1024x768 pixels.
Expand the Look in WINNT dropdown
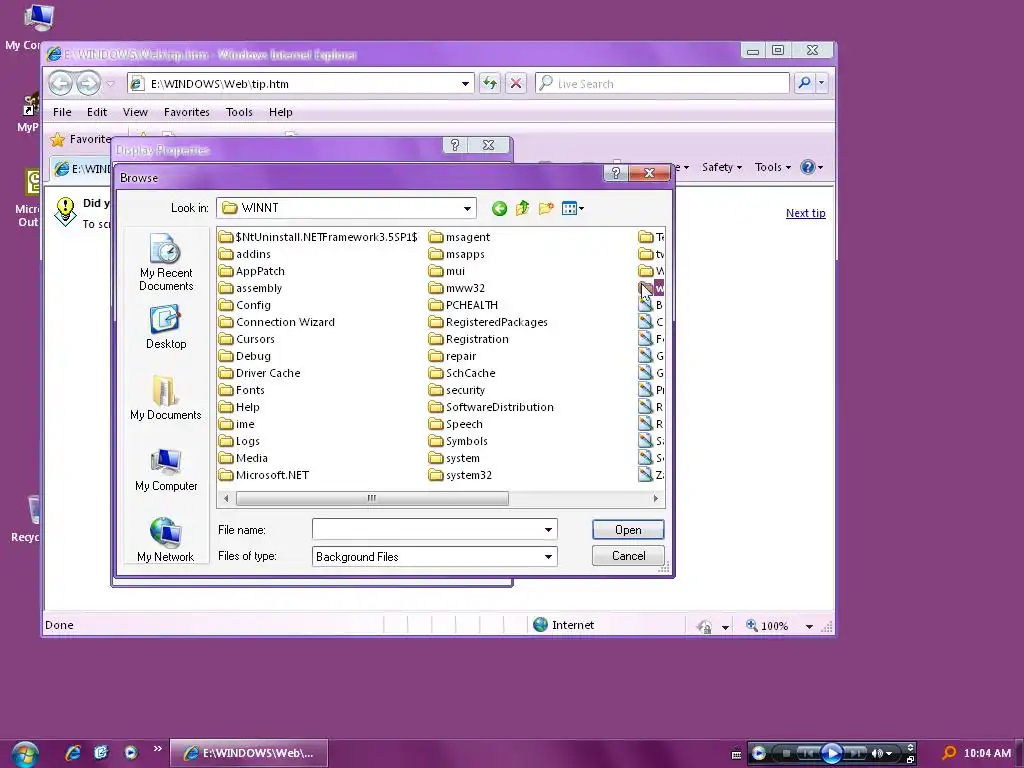tap(467, 208)
